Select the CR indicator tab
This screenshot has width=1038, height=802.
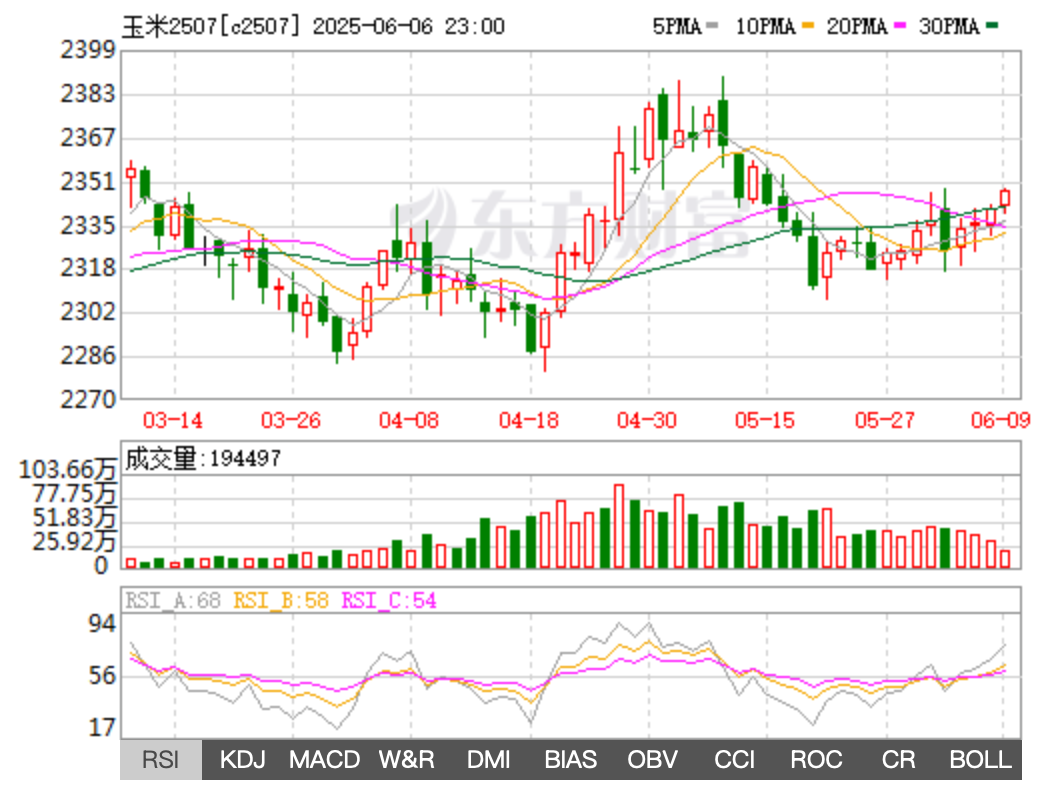898,760
